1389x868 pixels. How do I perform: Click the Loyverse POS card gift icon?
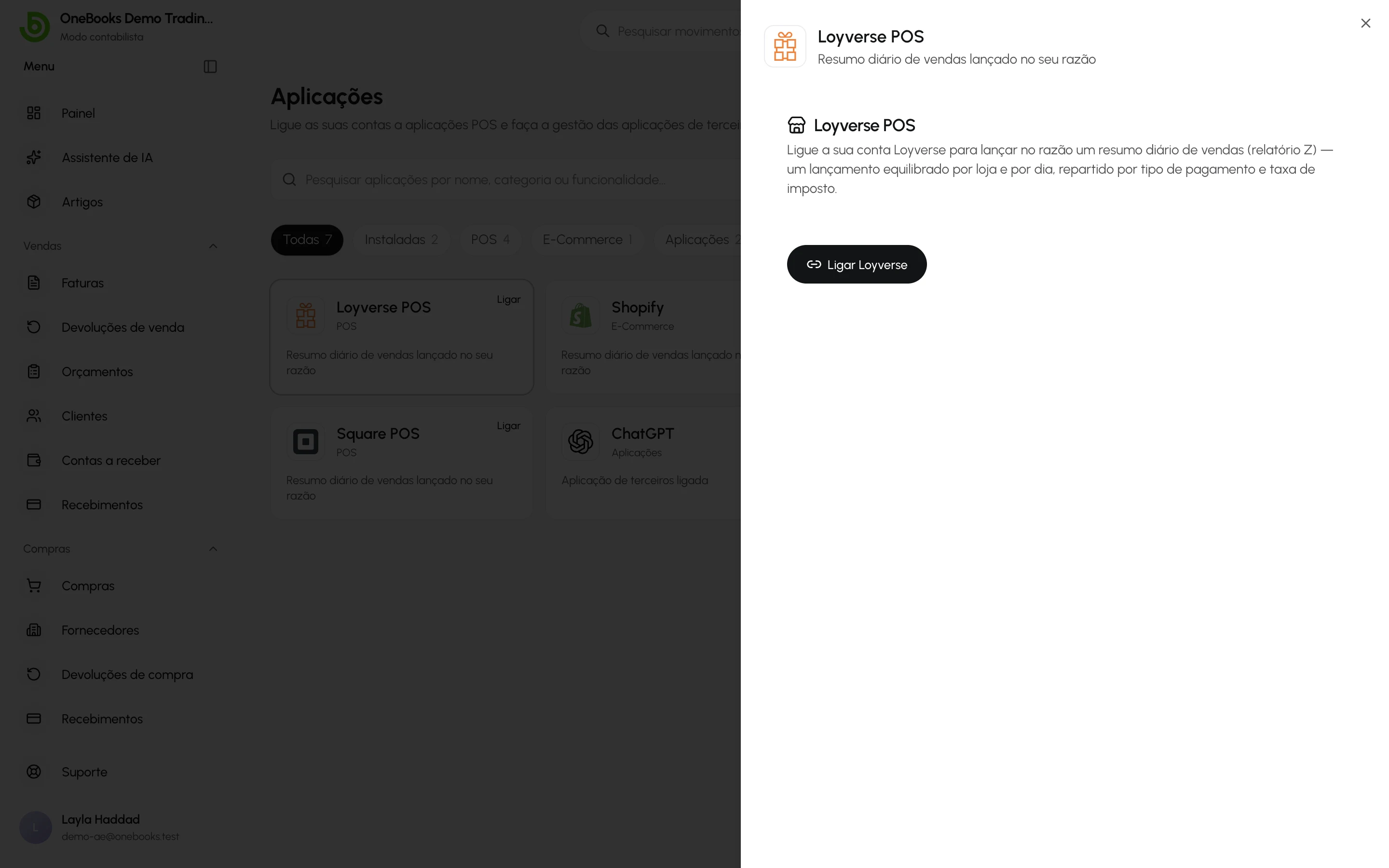pos(305,315)
